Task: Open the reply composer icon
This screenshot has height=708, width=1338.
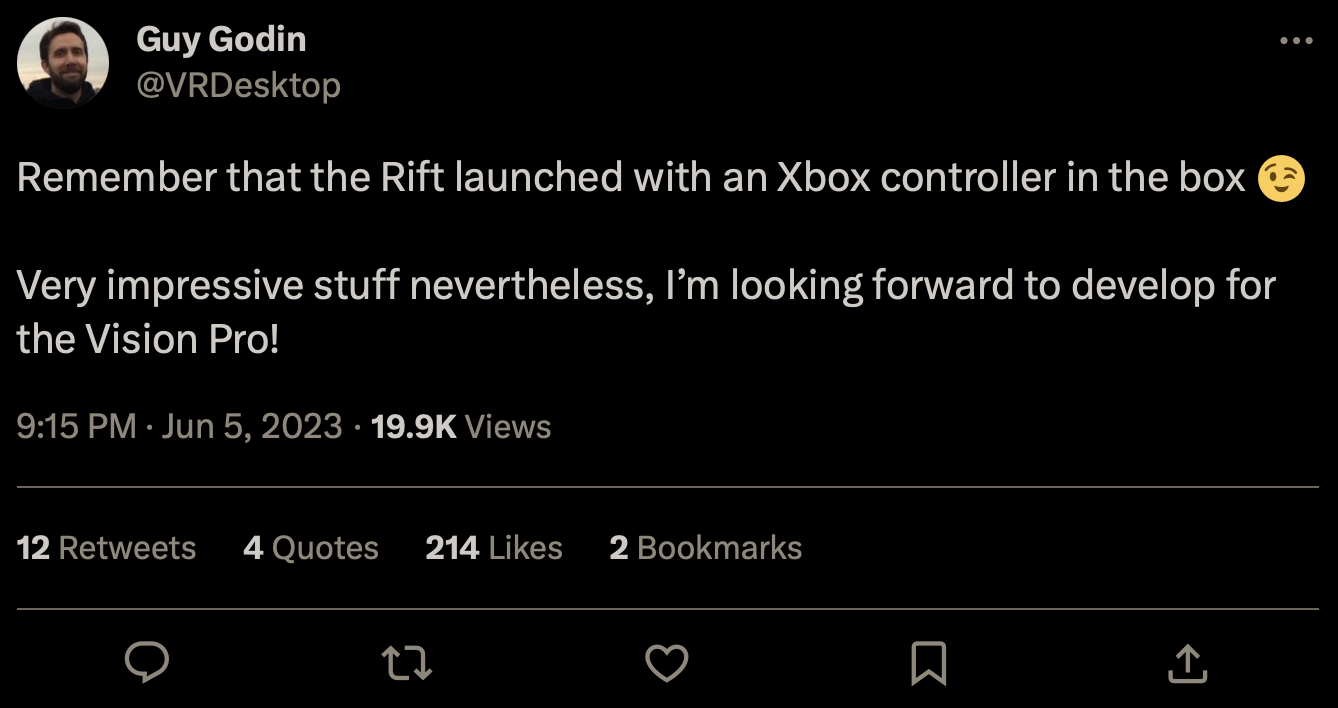Action: (148, 661)
